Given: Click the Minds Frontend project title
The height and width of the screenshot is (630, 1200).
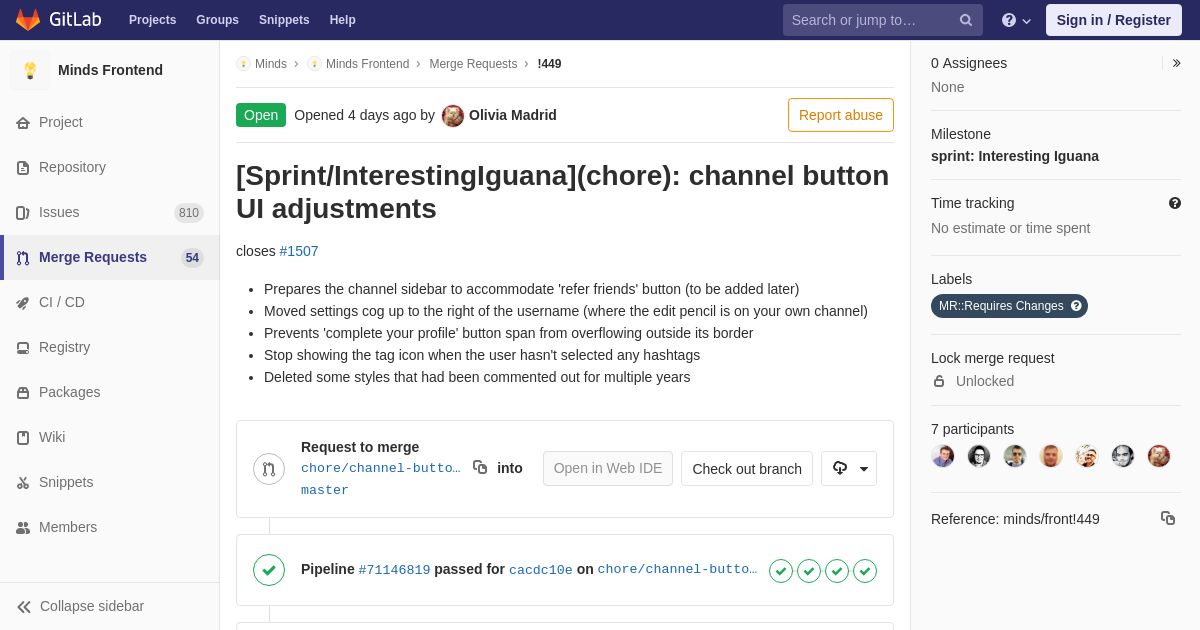Looking at the screenshot, I should (x=110, y=70).
